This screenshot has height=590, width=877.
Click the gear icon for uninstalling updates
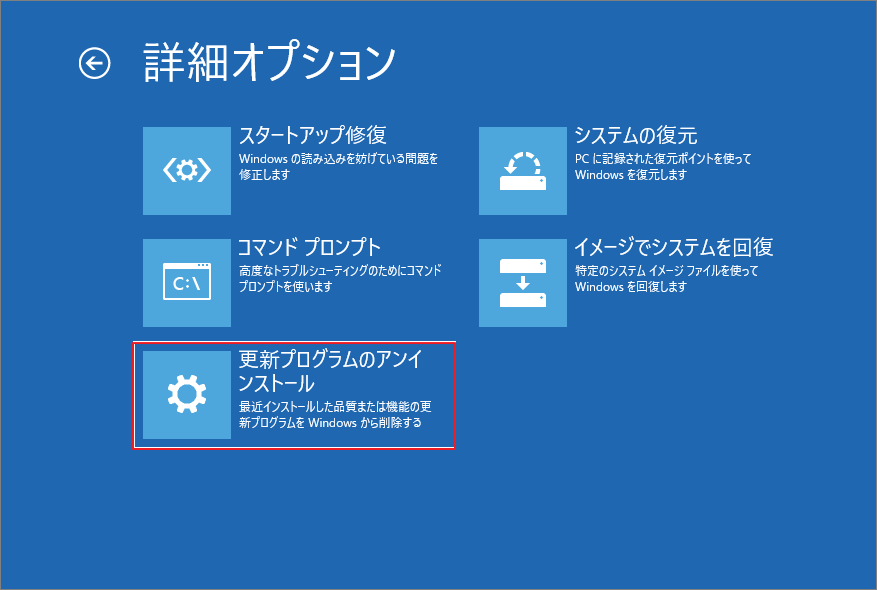tap(186, 394)
